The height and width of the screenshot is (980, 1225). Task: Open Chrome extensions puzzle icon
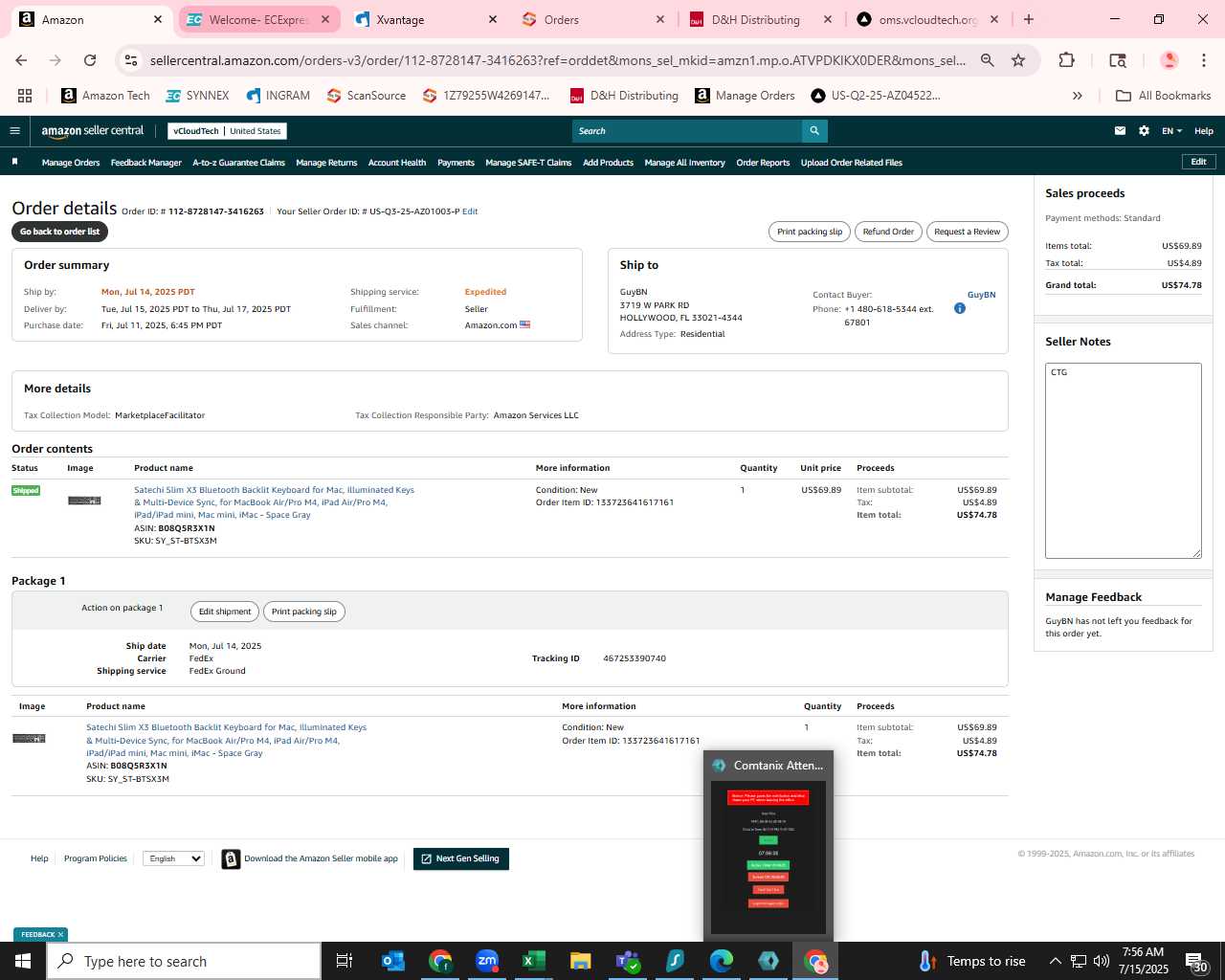(1066, 60)
